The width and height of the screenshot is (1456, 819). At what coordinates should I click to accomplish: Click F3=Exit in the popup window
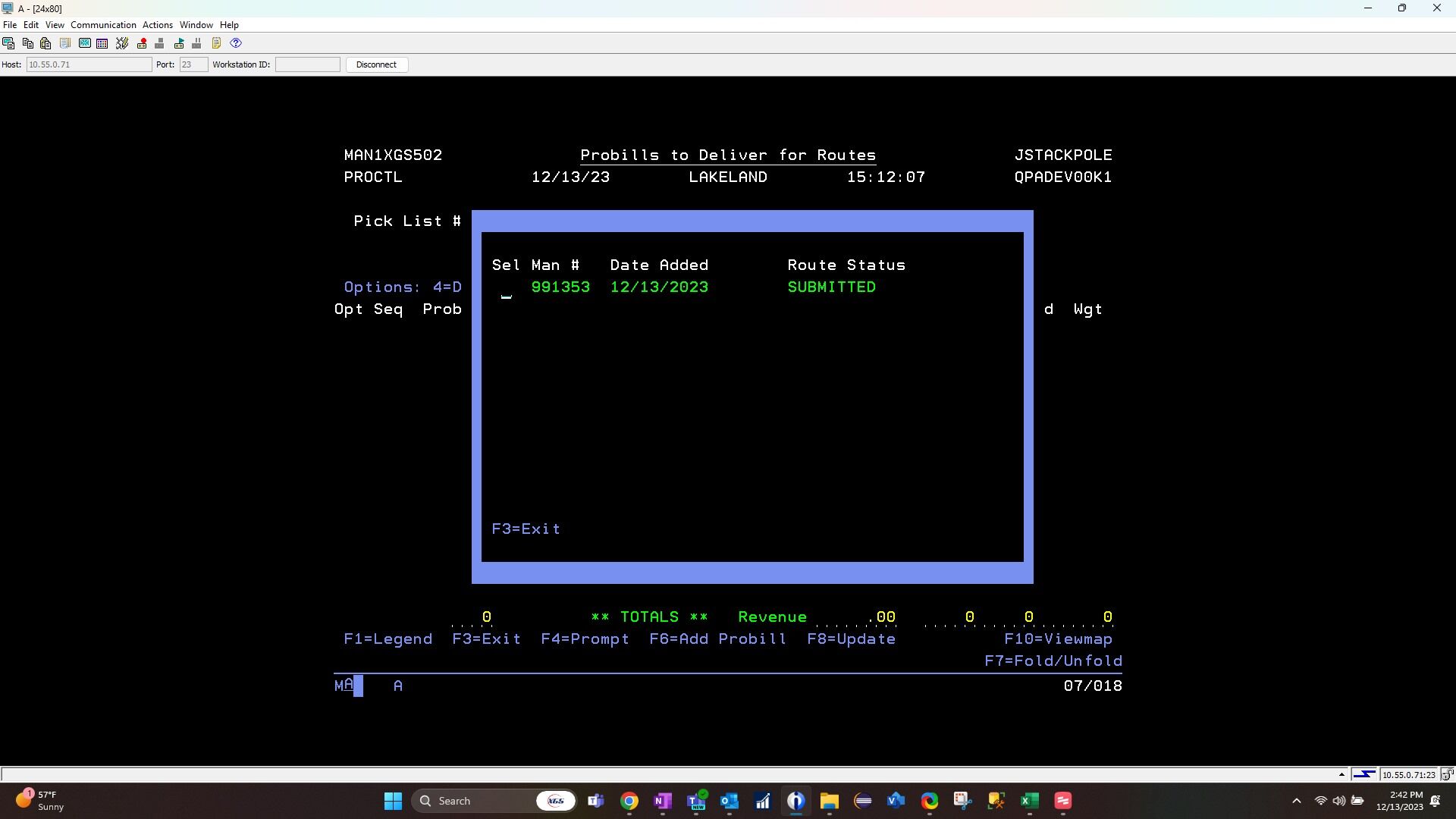coord(526,529)
